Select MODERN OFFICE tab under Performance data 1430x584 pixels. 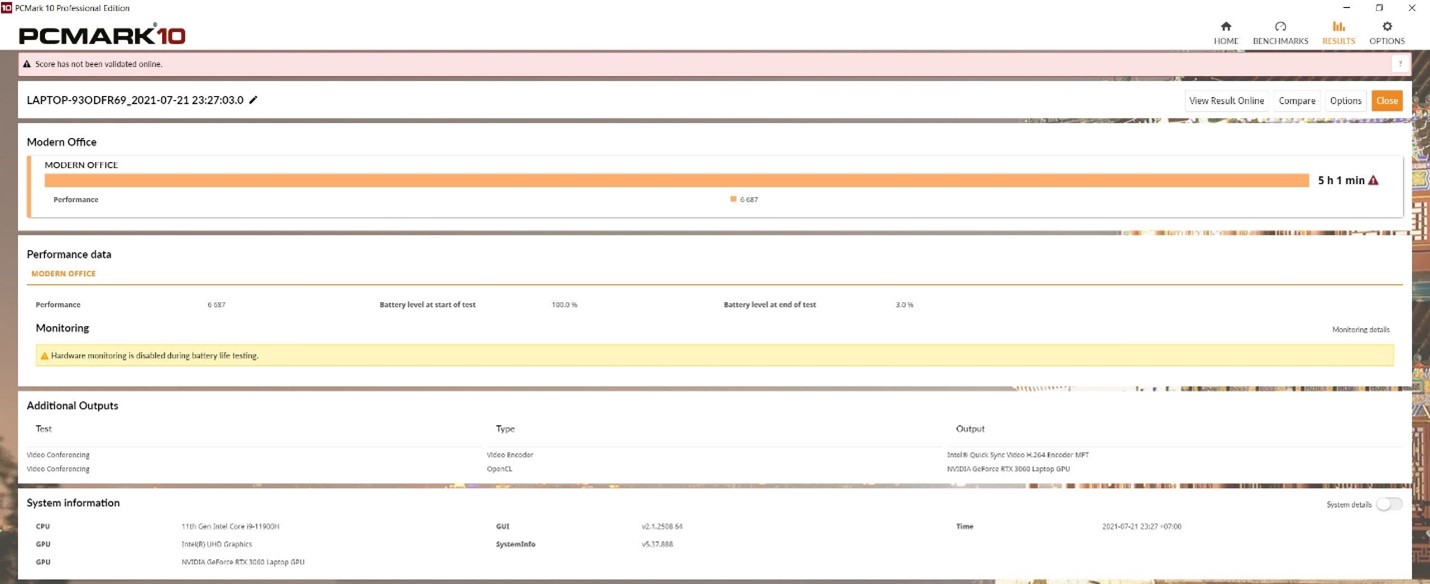tap(63, 274)
